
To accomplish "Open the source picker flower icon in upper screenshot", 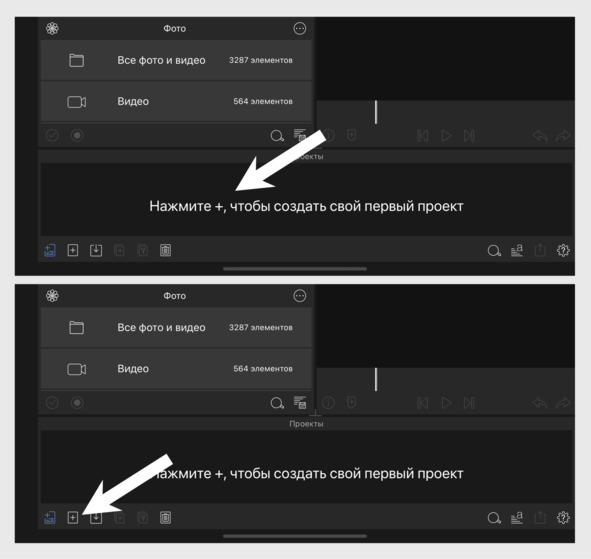I will [x=52, y=29].
